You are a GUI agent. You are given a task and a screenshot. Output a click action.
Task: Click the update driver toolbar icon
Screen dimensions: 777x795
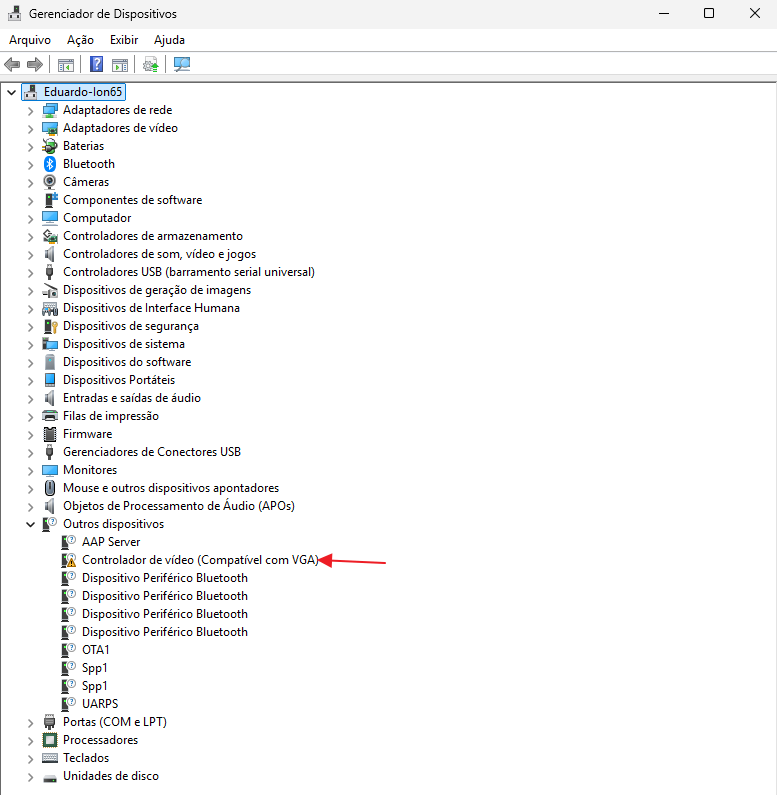(151, 65)
